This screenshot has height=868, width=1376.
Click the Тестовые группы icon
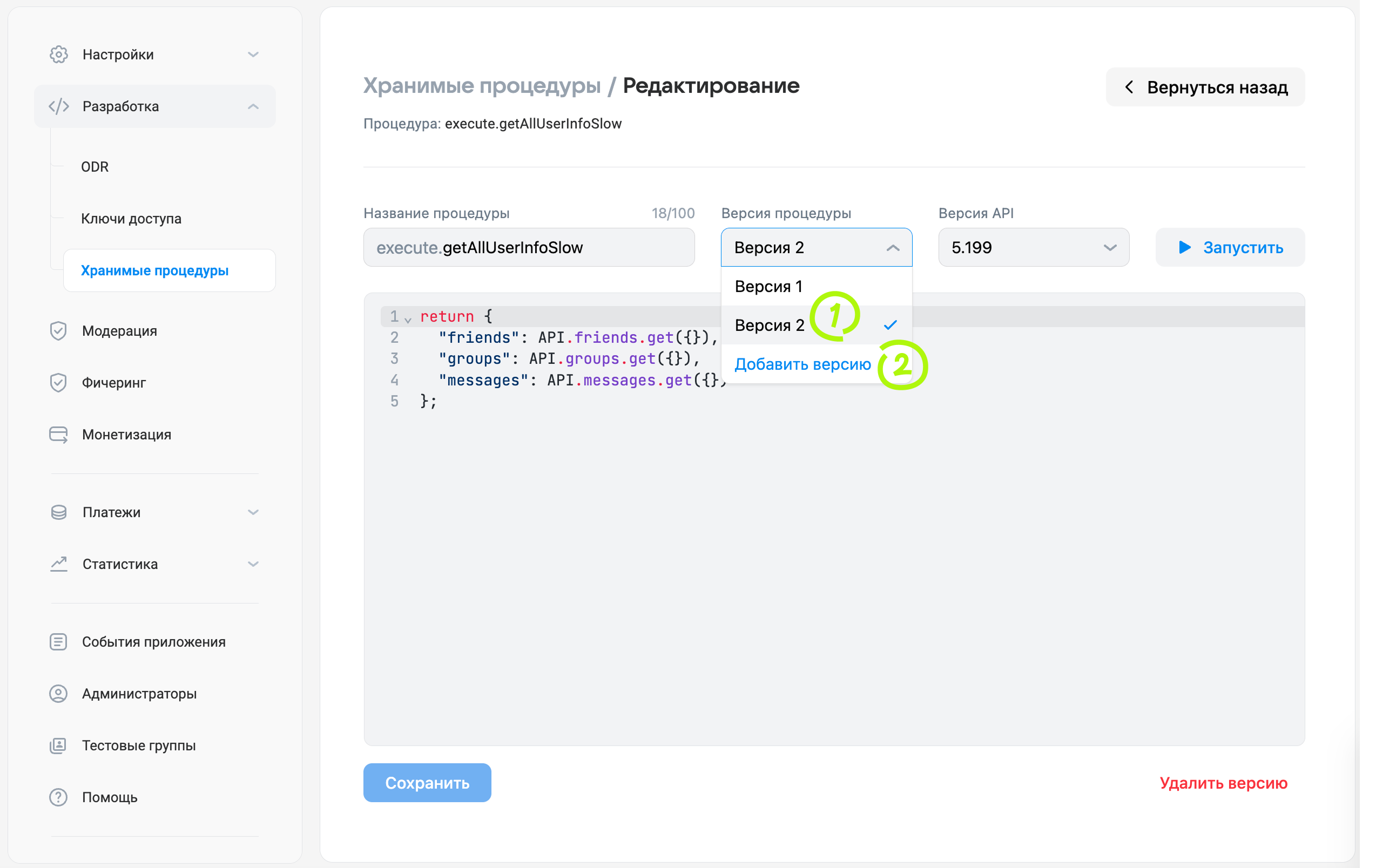(58, 745)
